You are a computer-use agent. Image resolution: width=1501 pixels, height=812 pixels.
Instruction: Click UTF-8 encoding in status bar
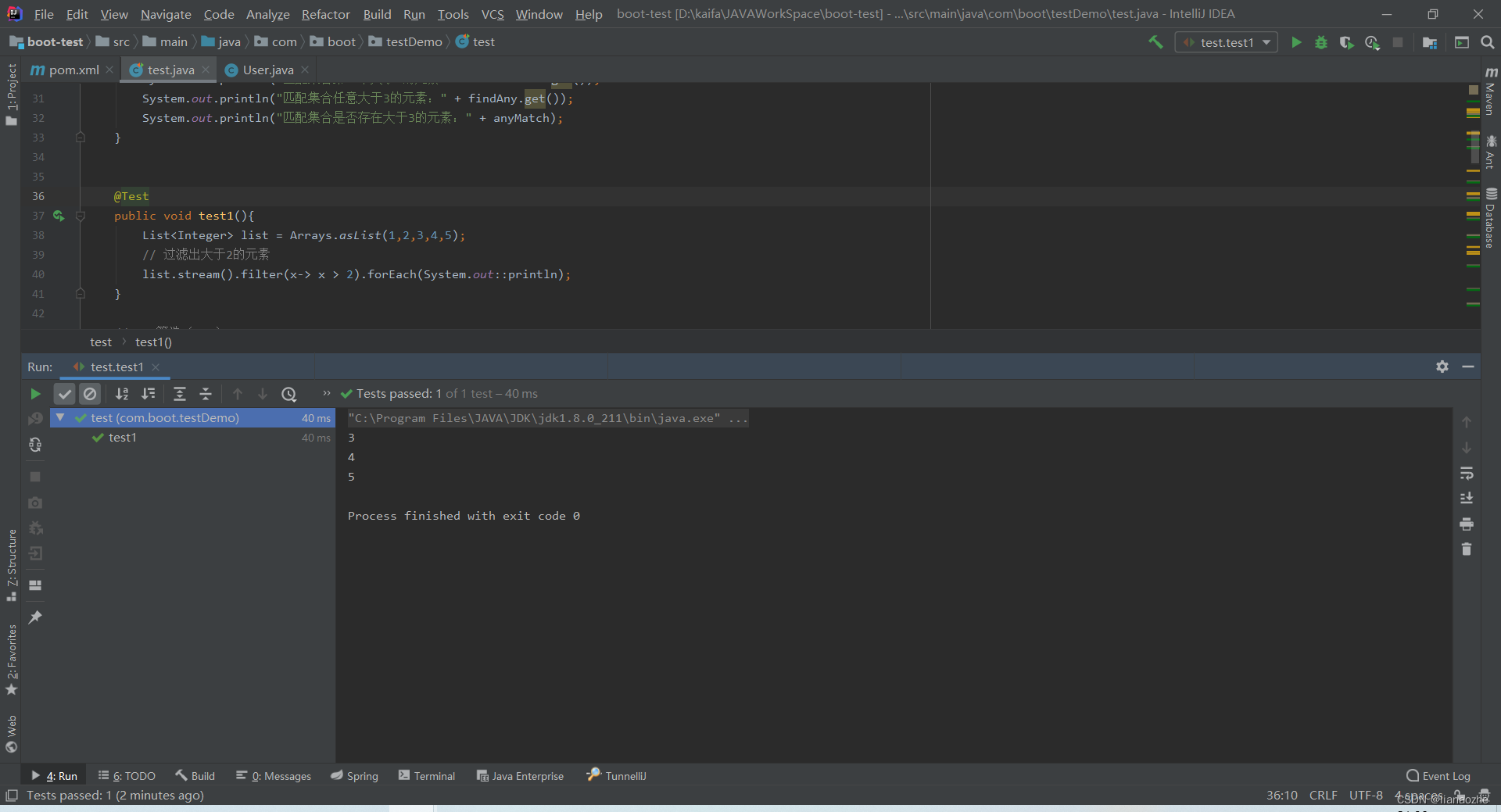(x=1366, y=796)
